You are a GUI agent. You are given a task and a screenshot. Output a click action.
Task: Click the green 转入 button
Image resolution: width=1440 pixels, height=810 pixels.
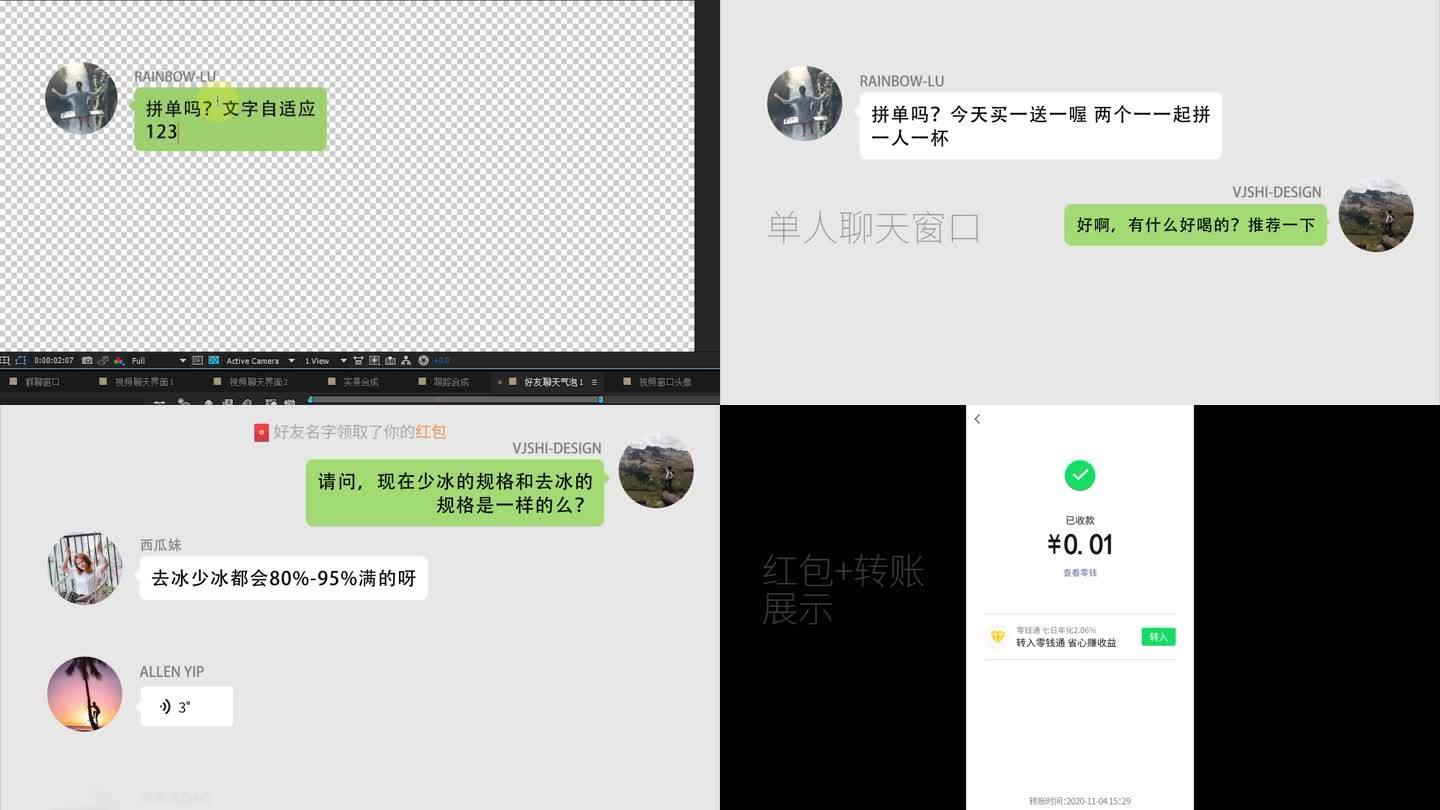tap(1158, 637)
